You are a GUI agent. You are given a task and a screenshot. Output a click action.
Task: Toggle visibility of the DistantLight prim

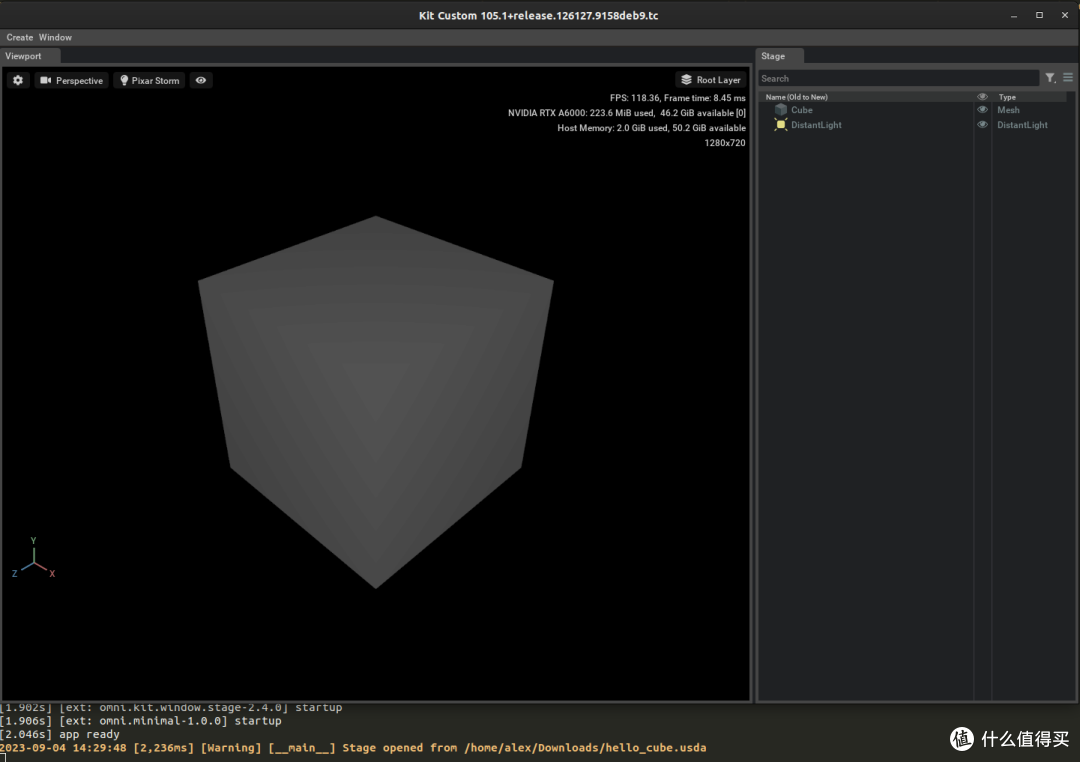982,125
